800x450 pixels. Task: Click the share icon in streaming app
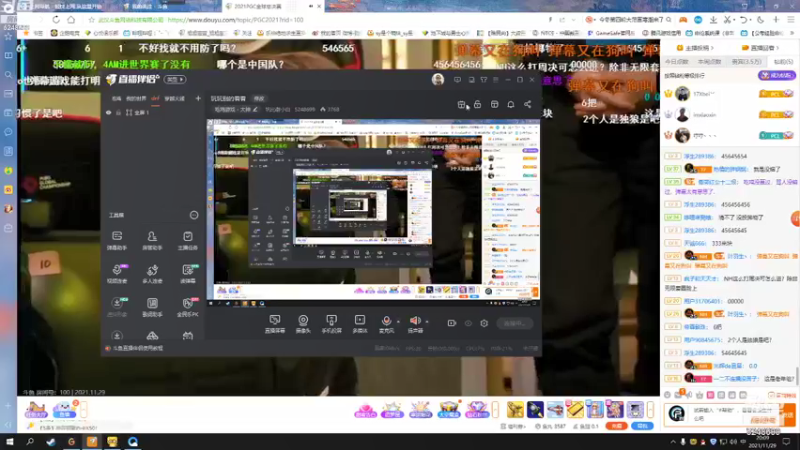point(528,104)
